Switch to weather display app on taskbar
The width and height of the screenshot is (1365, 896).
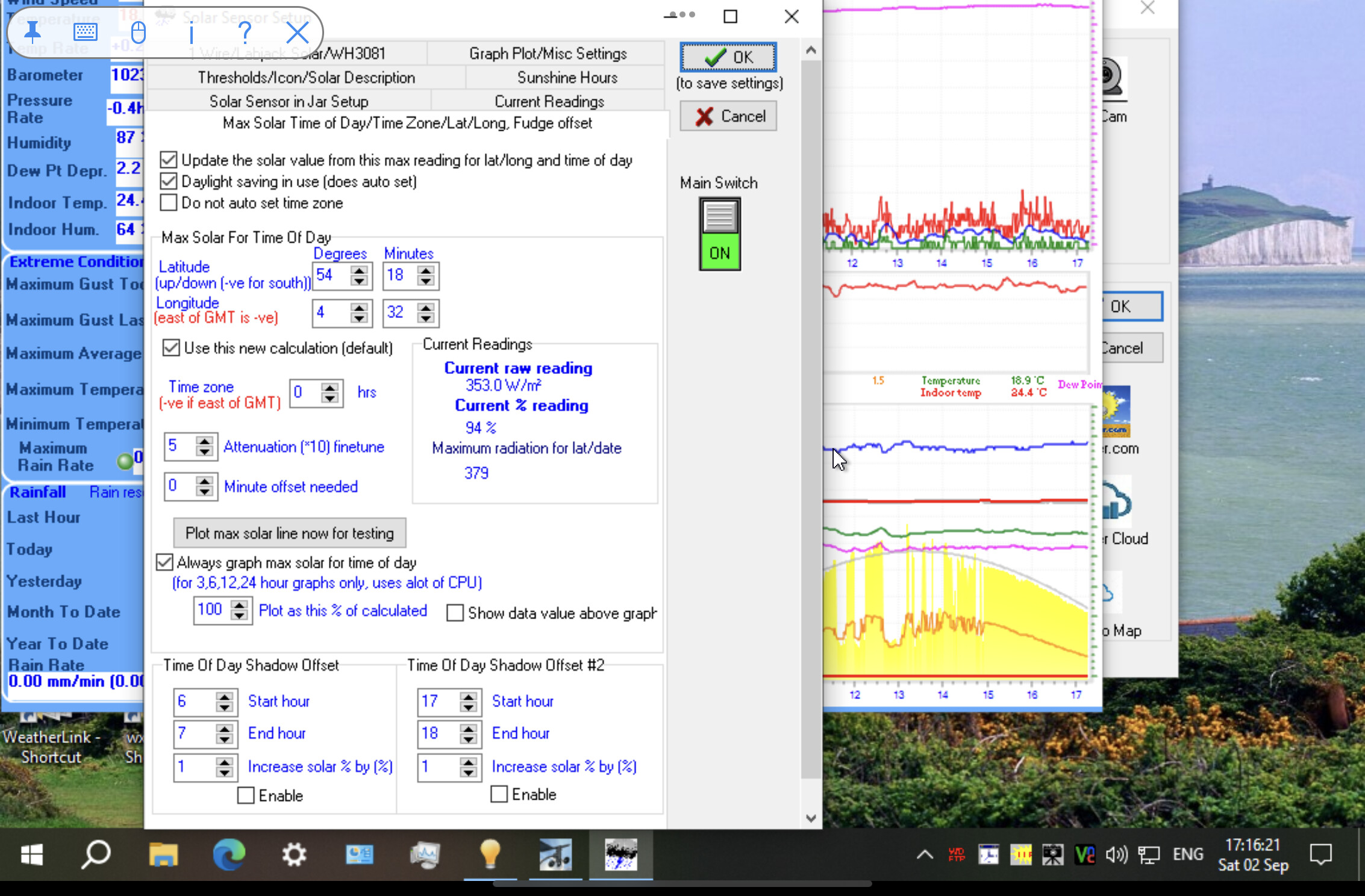point(620,854)
